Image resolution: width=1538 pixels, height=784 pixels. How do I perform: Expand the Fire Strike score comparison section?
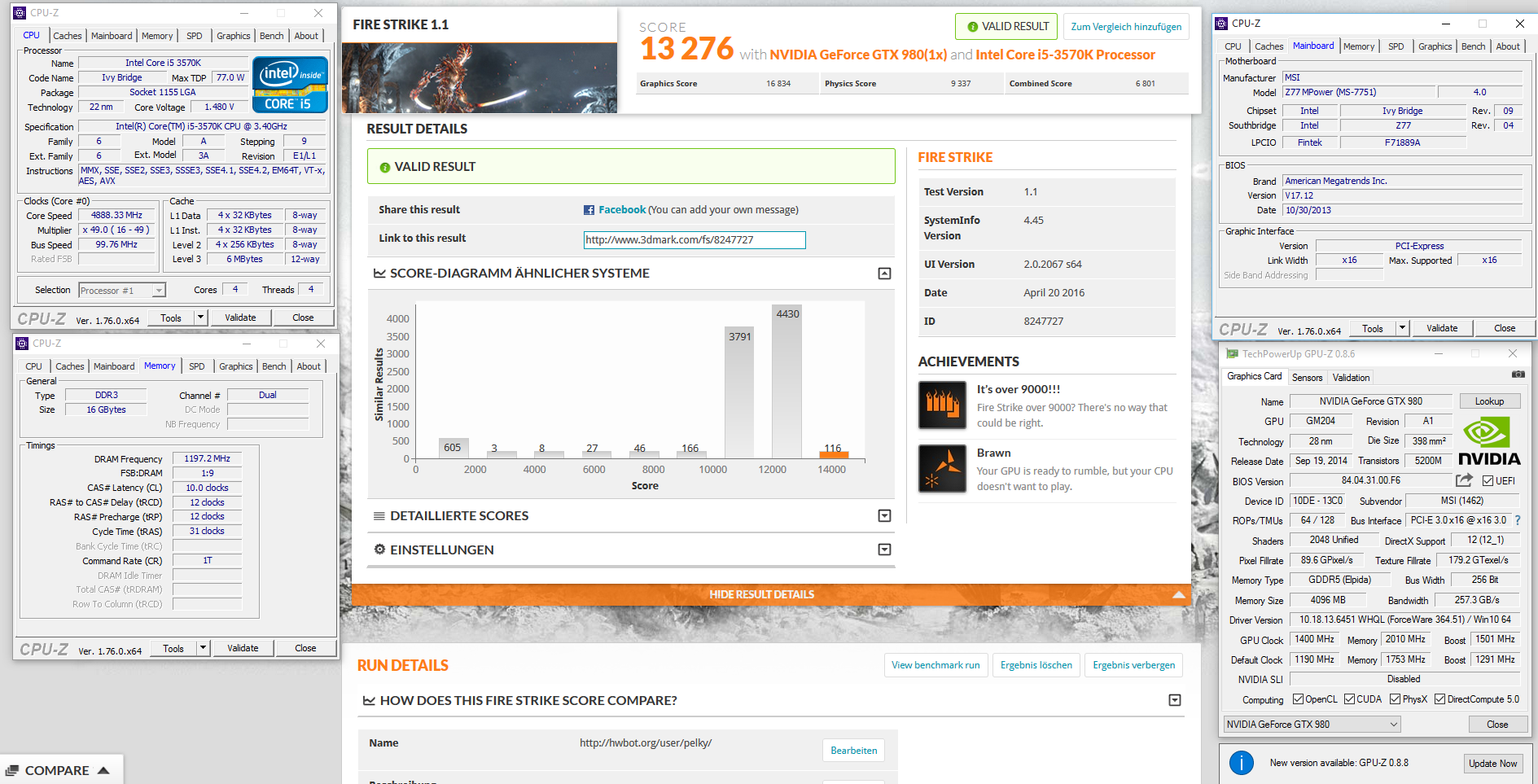(x=1174, y=701)
